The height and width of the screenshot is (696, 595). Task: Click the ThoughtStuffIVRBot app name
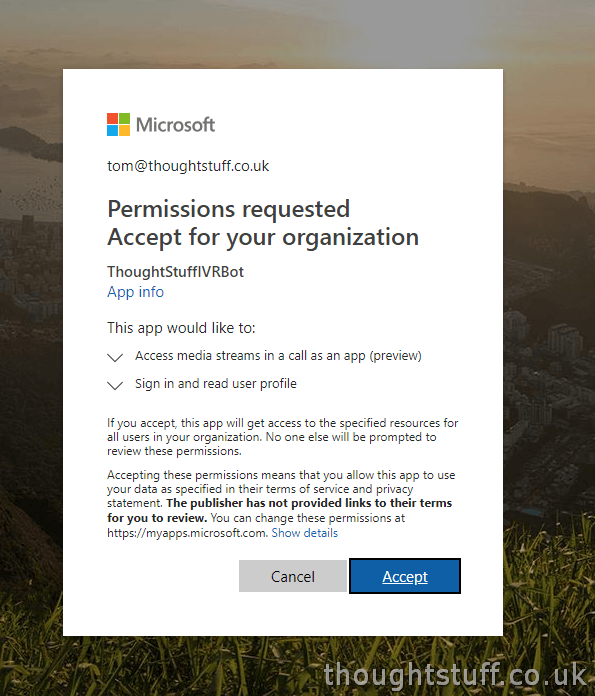tap(175, 272)
